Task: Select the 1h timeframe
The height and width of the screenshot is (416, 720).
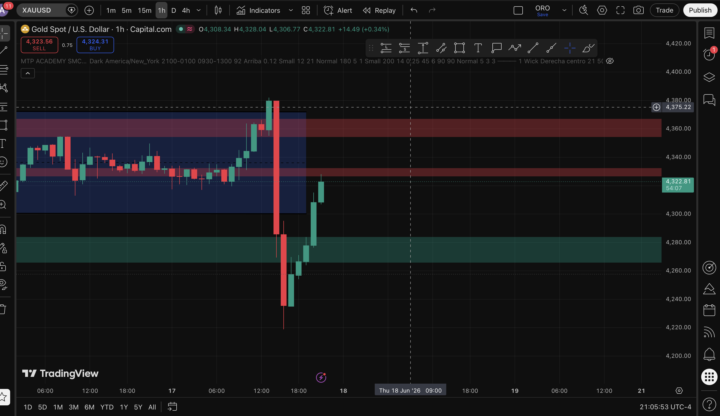Action: 161,10
